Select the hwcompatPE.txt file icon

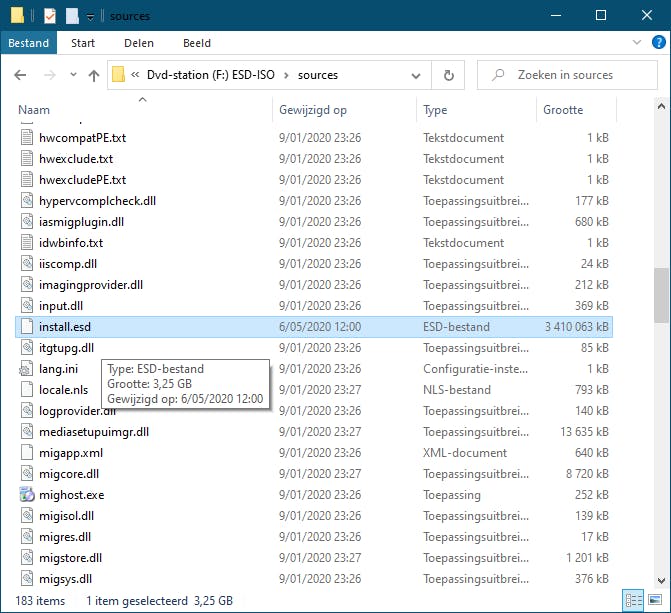coord(27,137)
